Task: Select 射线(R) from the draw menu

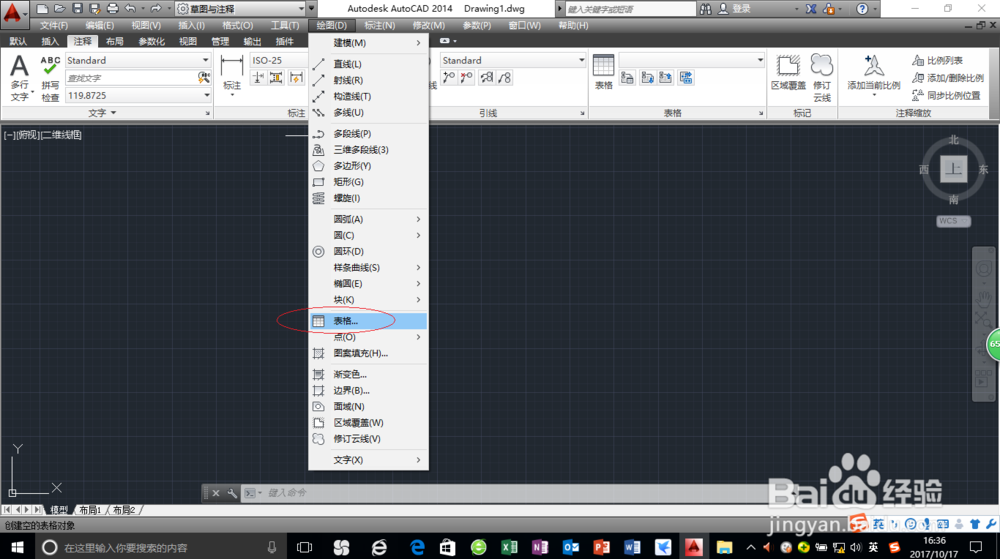Action: (368, 80)
